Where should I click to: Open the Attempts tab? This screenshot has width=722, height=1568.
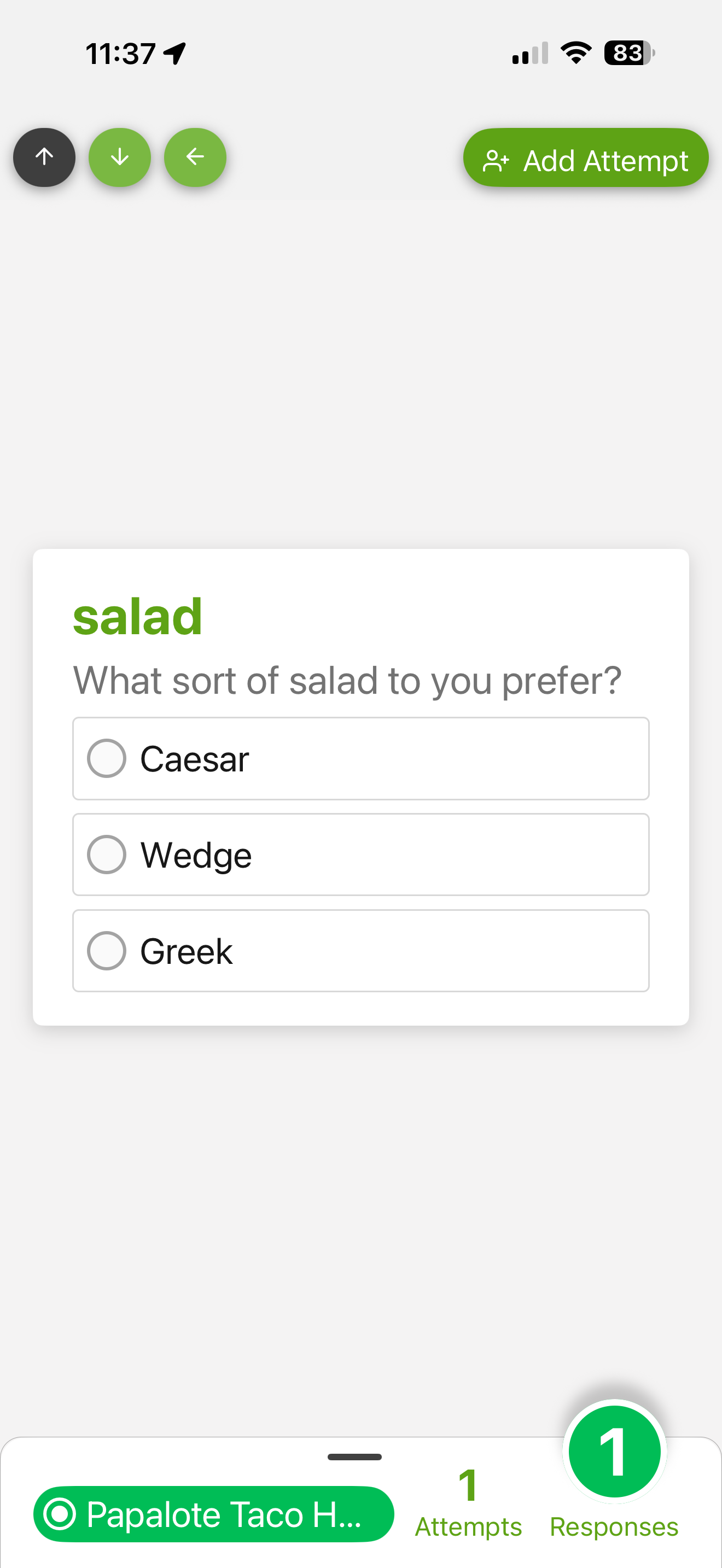click(x=468, y=1502)
